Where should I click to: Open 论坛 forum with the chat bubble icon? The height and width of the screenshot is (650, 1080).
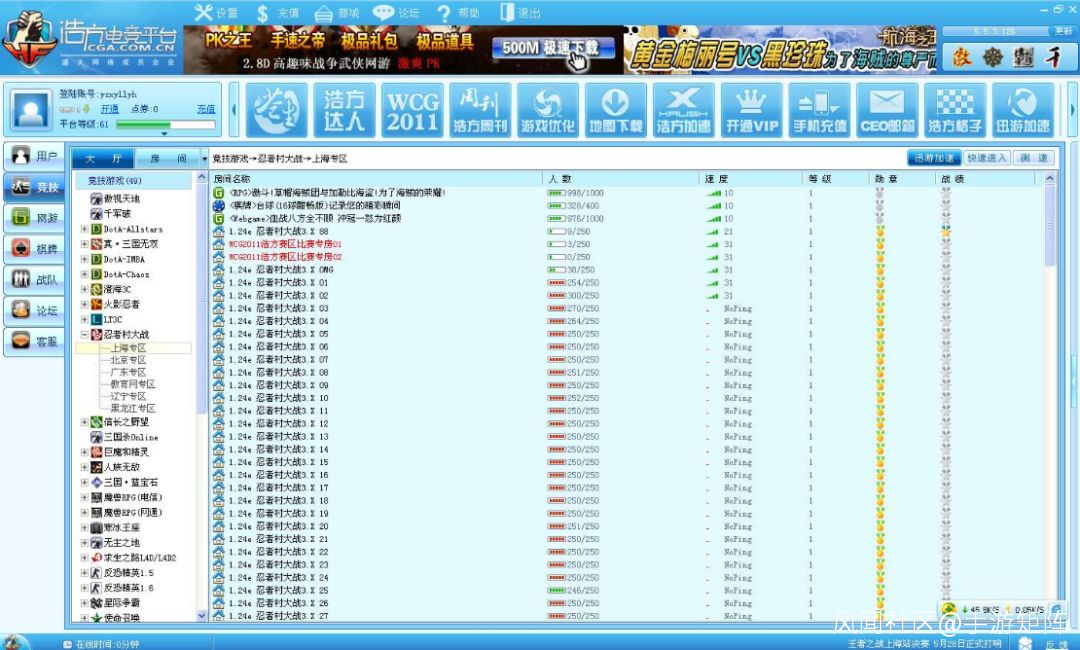click(x=396, y=12)
